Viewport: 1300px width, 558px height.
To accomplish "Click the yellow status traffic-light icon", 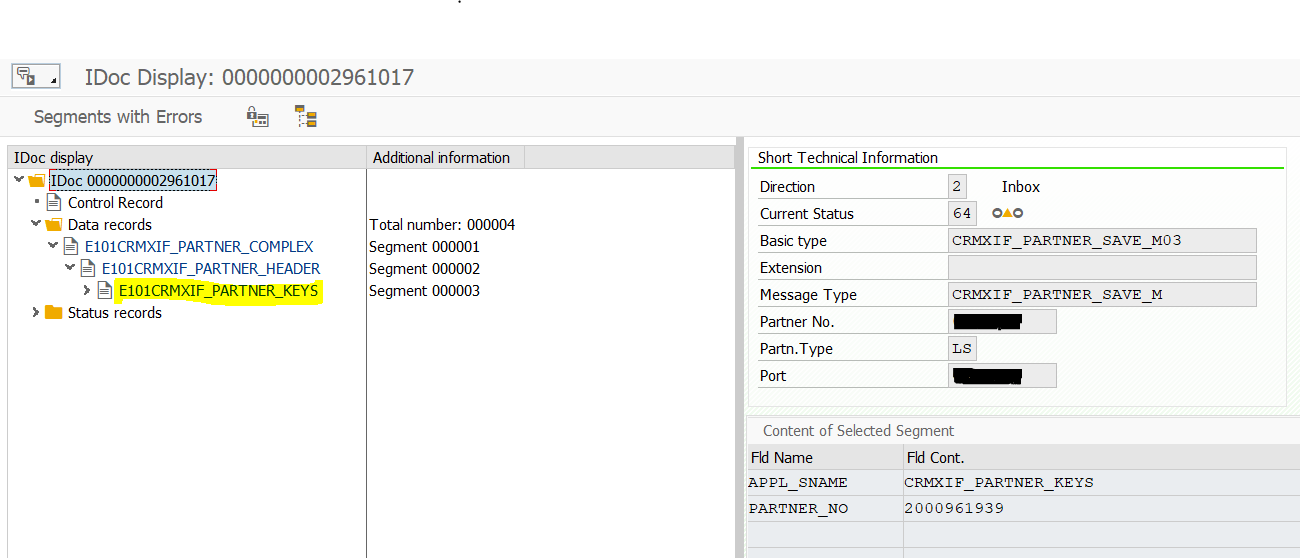I will 1007,213.
